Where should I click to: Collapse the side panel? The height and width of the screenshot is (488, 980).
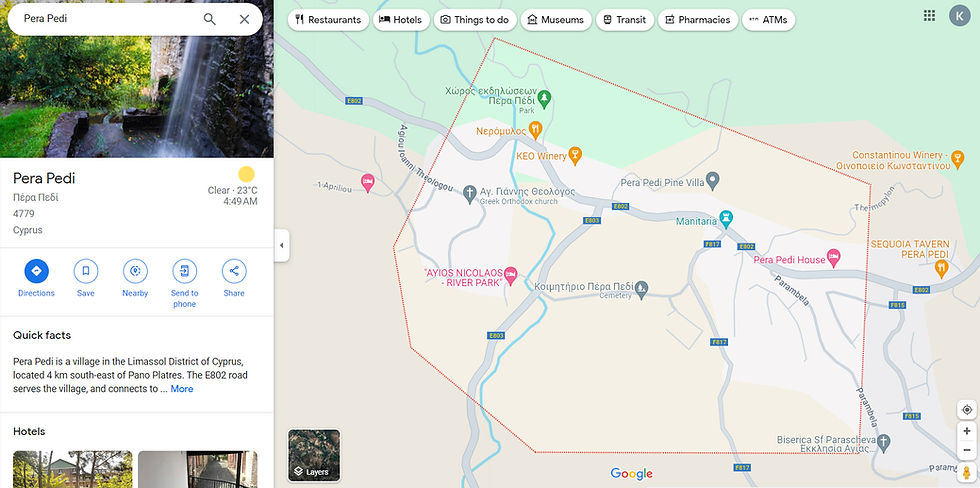[x=281, y=245]
